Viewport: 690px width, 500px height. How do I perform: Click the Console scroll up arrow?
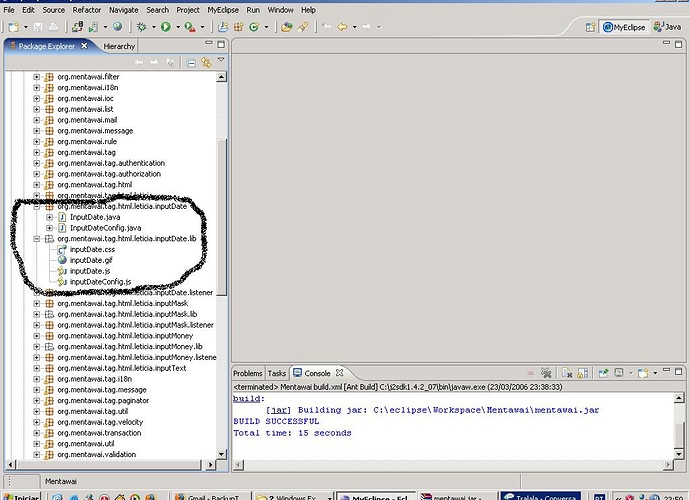point(679,398)
